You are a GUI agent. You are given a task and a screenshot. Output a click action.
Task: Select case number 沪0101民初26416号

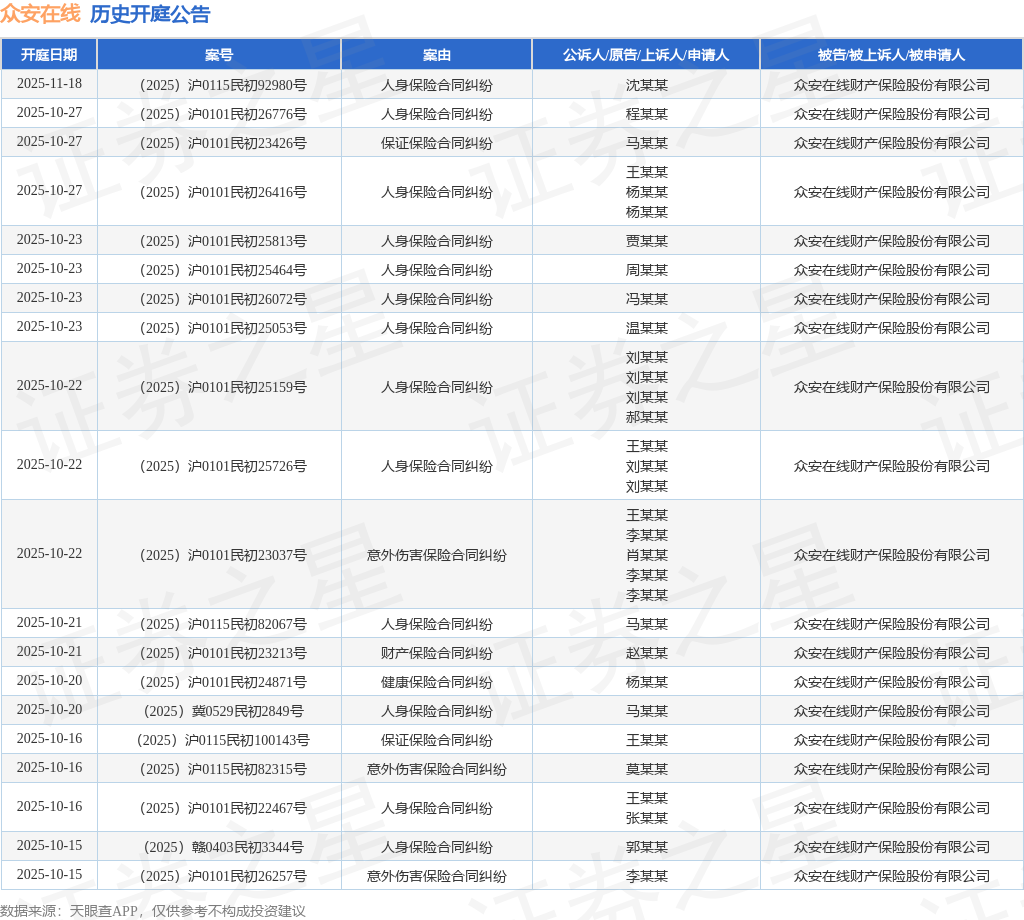pos(223,192)
